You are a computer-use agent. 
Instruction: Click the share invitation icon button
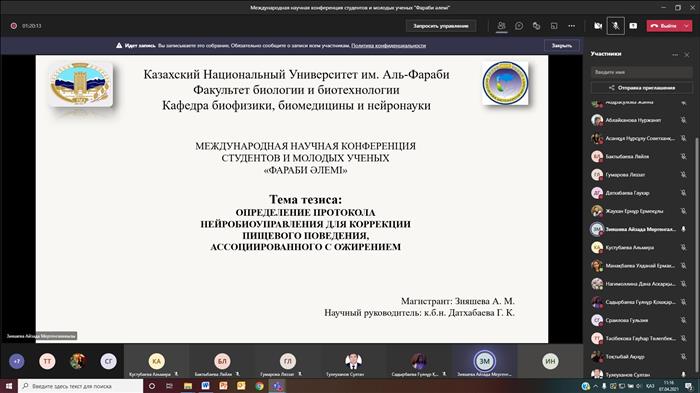click(642, 88)
